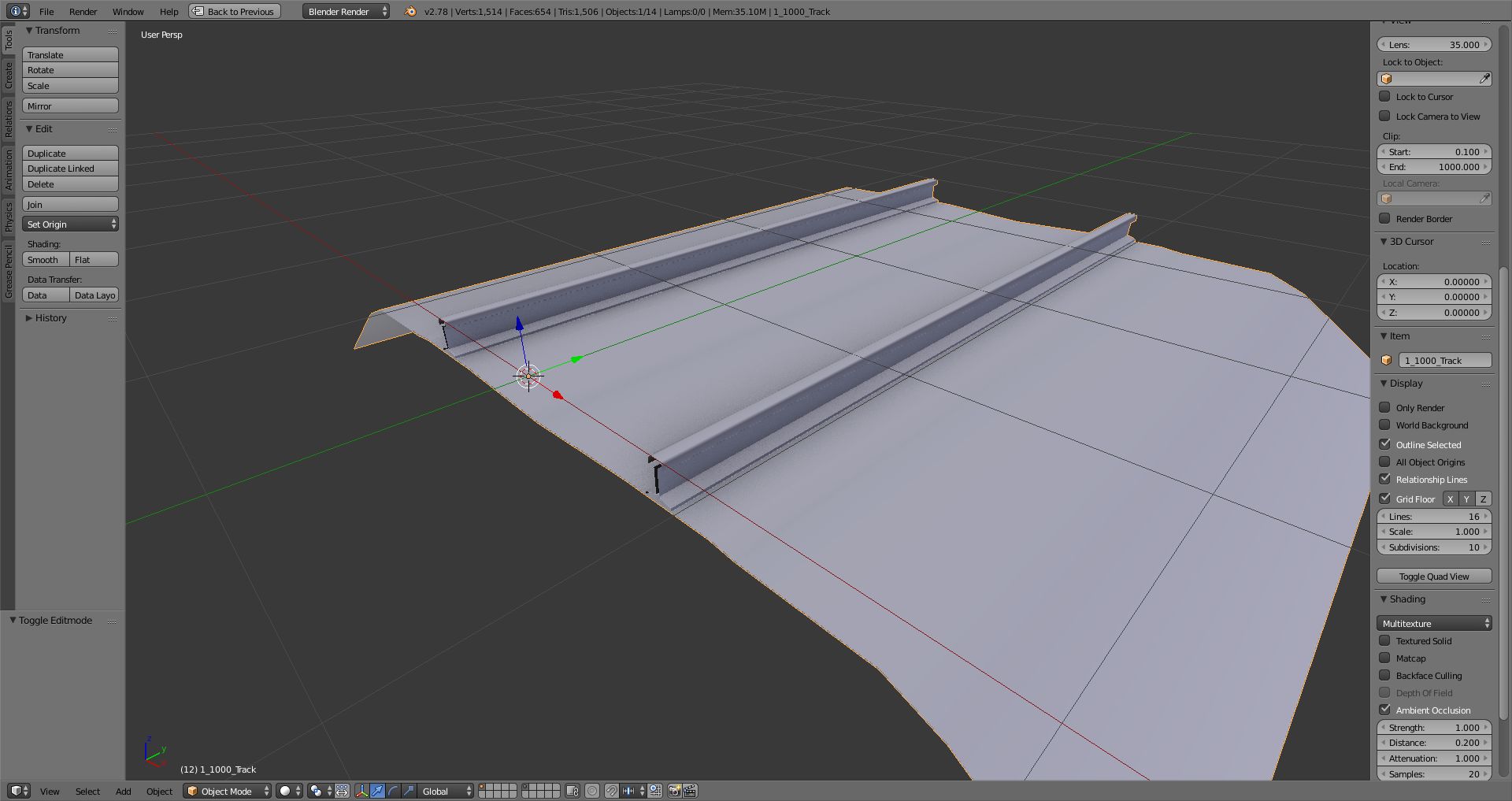This screenshot has height=801, width=1512.
Task: Open the Help menu
Action: pyautogui.click(x=169, y=11)
